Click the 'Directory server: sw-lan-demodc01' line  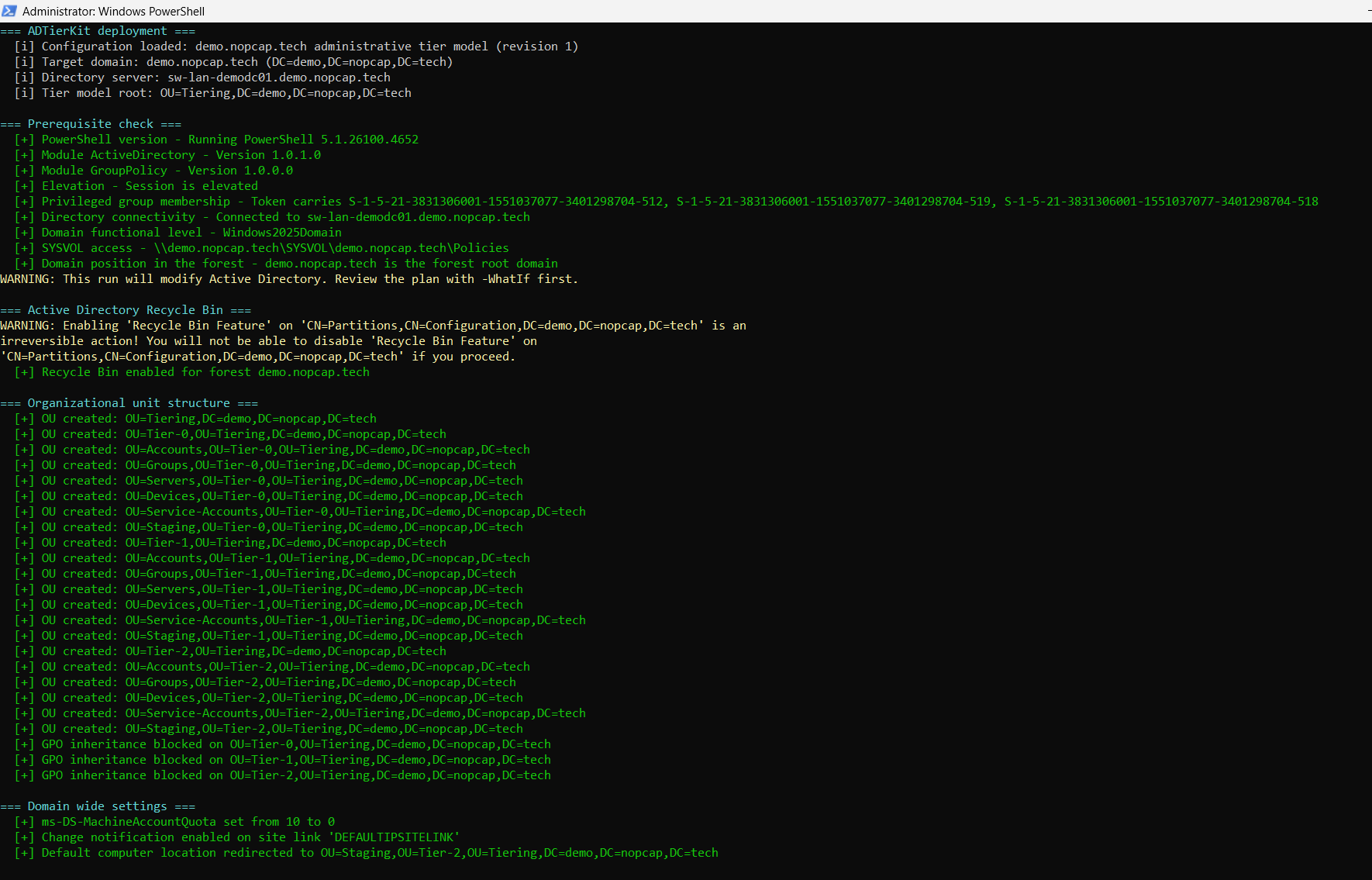coord(202,78)
